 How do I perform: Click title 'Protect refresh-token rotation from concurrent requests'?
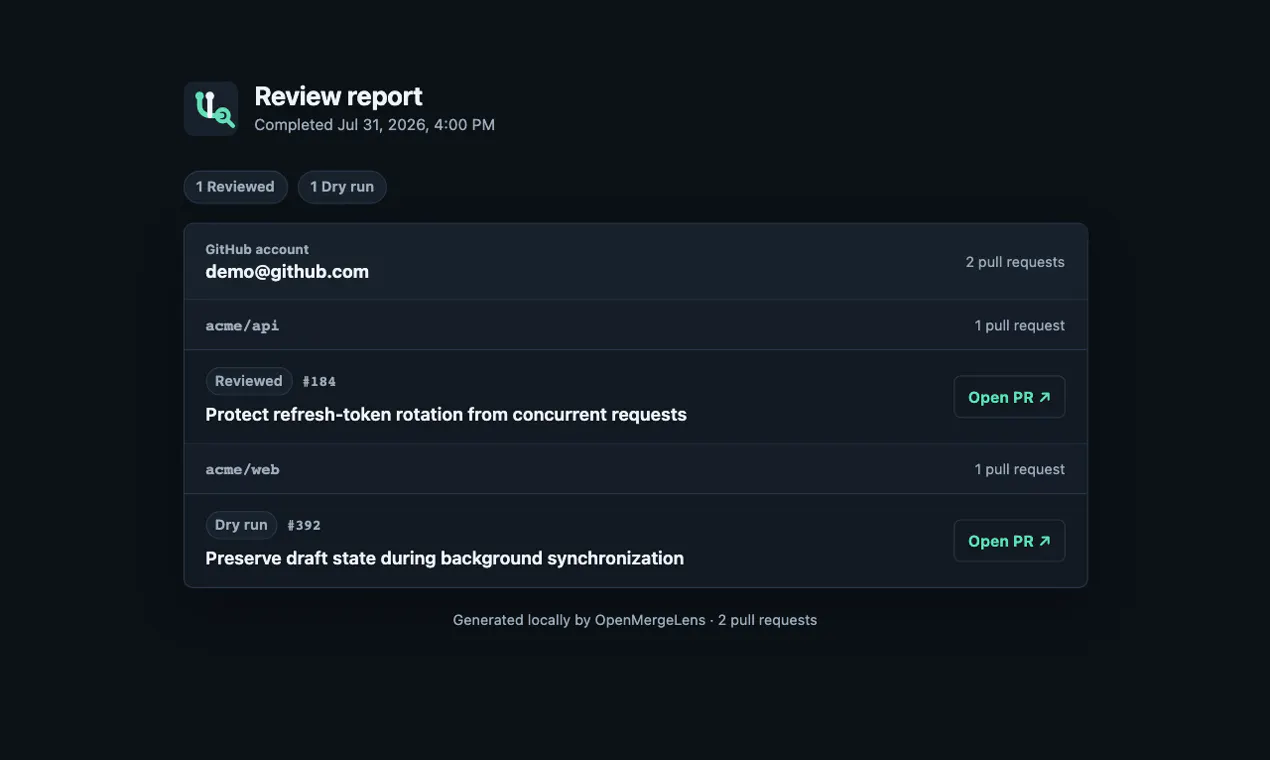point(446,414)
